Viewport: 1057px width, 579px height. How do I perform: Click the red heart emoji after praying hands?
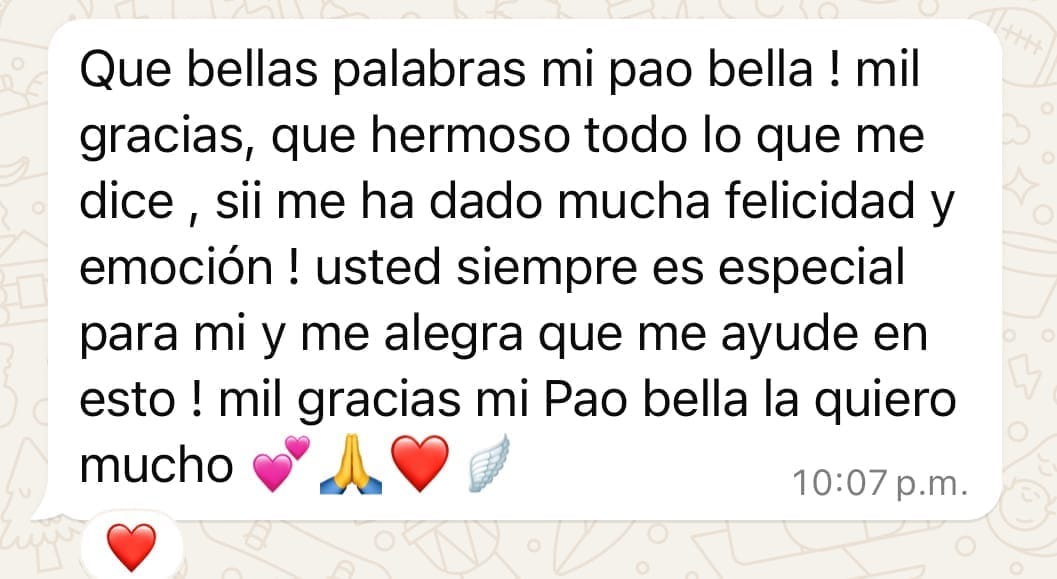(420, 463)
